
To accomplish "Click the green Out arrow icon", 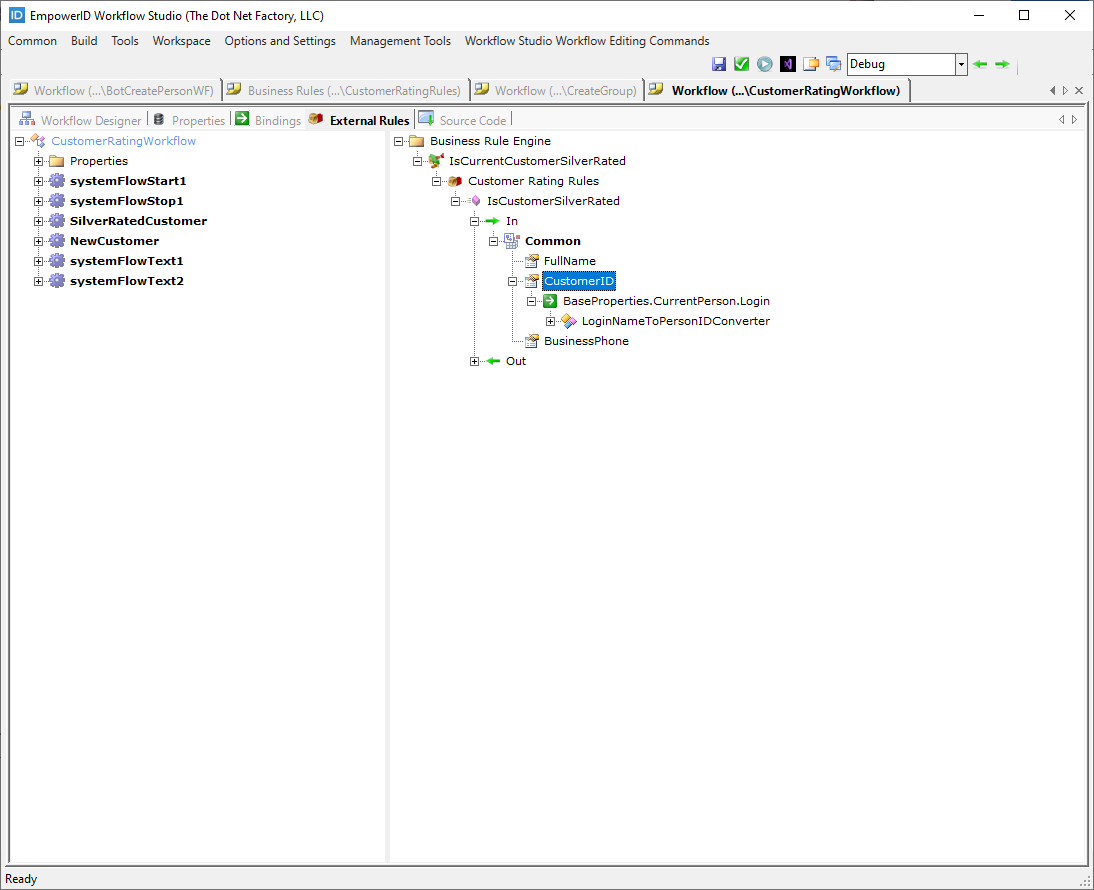I will click(x=493, y=361).
